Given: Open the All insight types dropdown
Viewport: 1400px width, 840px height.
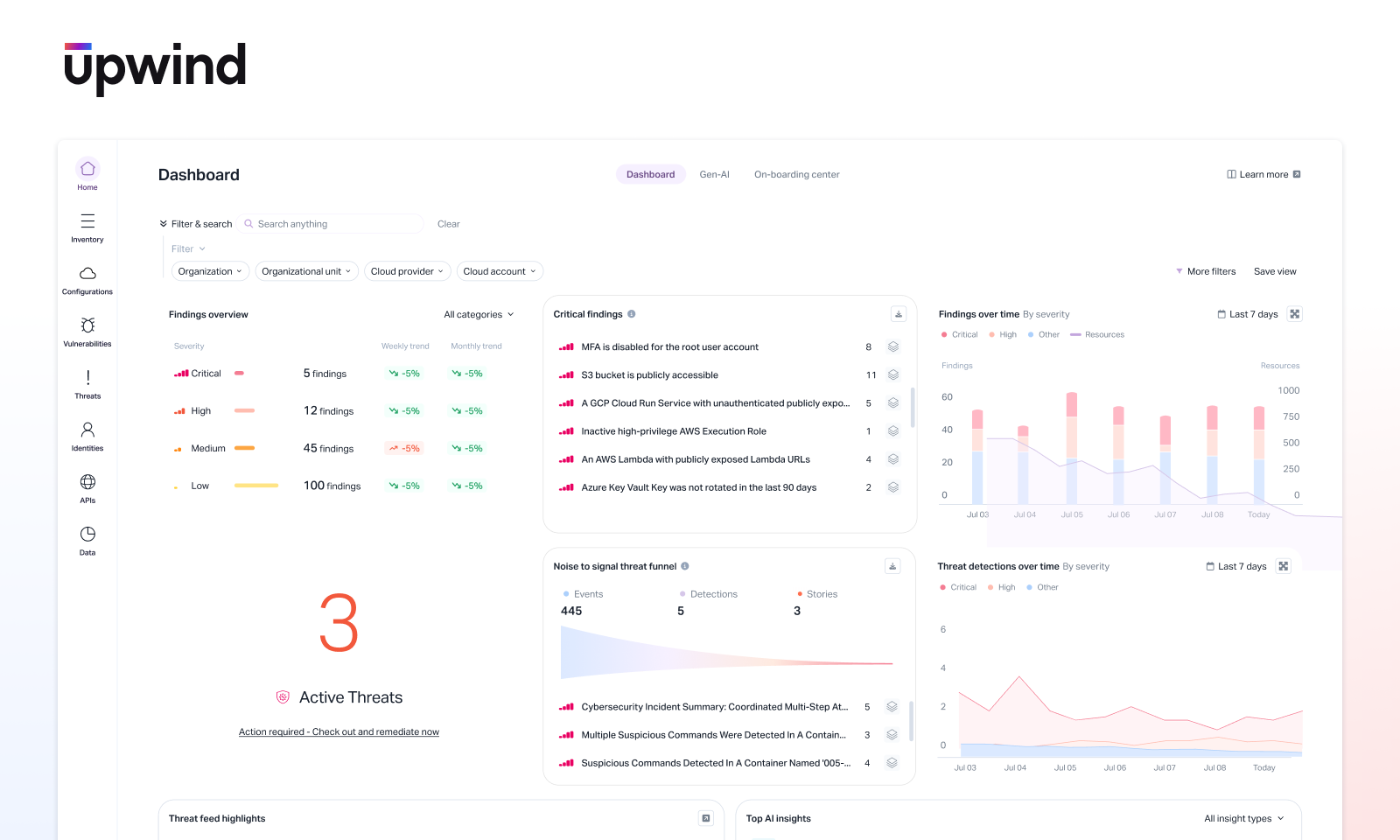Looking at the screenshot, I should point(1243,818).
